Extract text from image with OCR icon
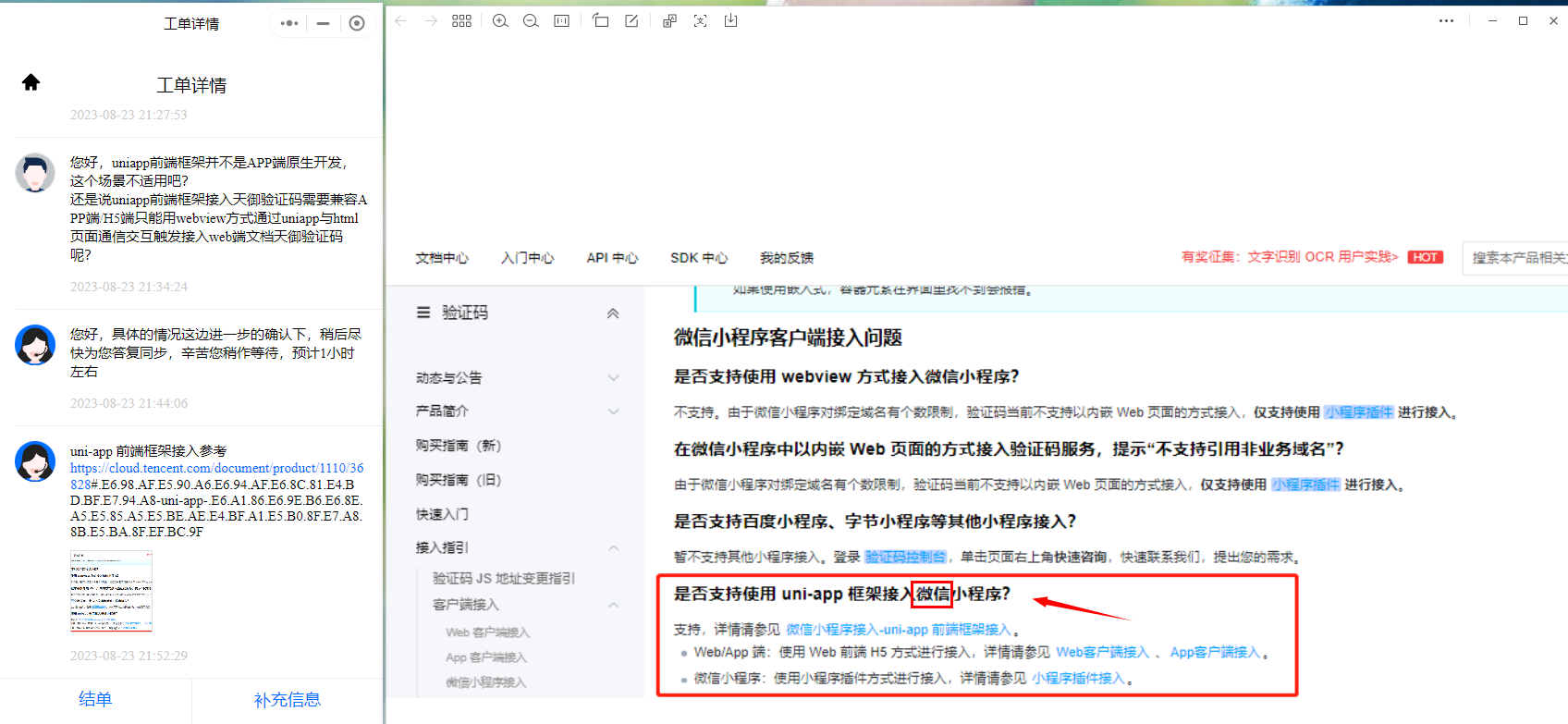The image size is (1568, 724). point(701,20)
